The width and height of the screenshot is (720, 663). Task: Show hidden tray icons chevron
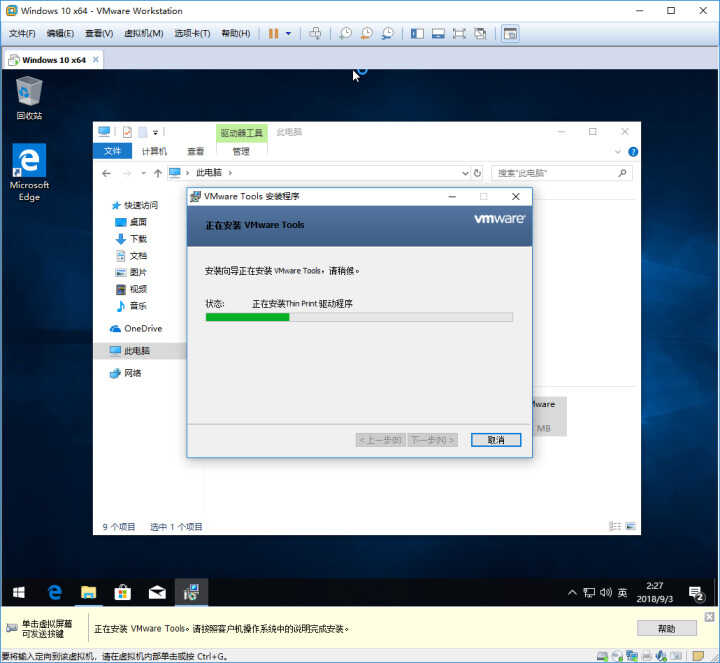(x=572, y=593)
